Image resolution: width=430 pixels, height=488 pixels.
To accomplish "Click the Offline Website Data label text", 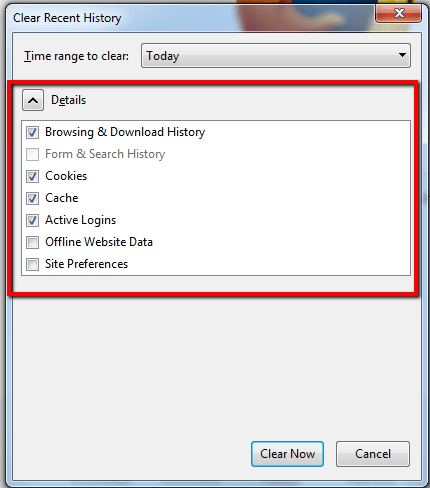I will coord(99,242).
